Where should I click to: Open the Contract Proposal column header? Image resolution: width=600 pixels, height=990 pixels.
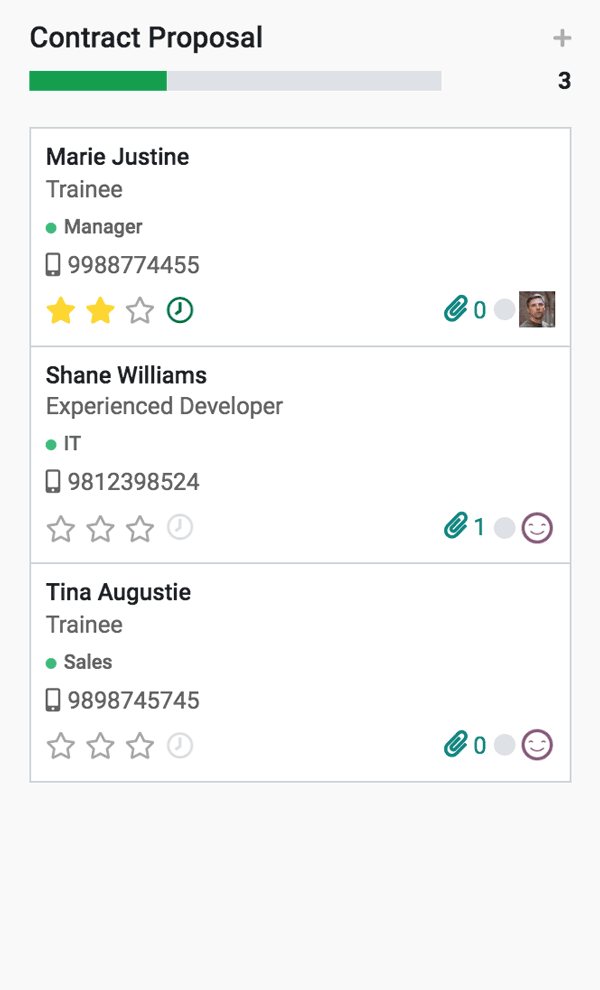(146, 38)
